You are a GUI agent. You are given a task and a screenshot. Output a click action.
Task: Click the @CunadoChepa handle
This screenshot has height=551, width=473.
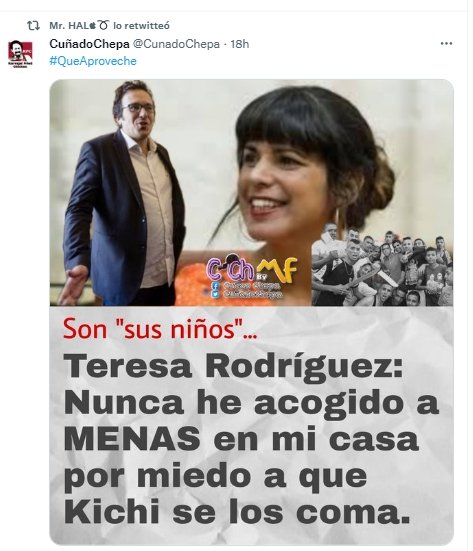click(x=176, y=44)
